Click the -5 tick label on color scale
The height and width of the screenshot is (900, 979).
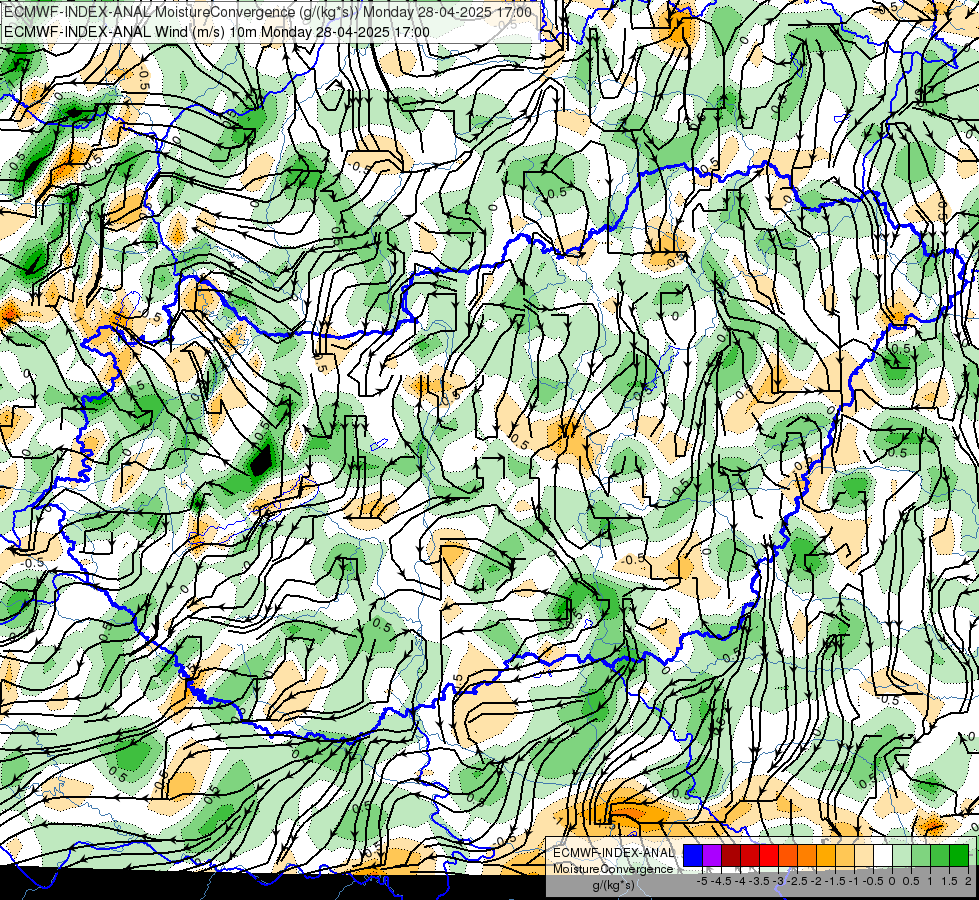(702, 881)
